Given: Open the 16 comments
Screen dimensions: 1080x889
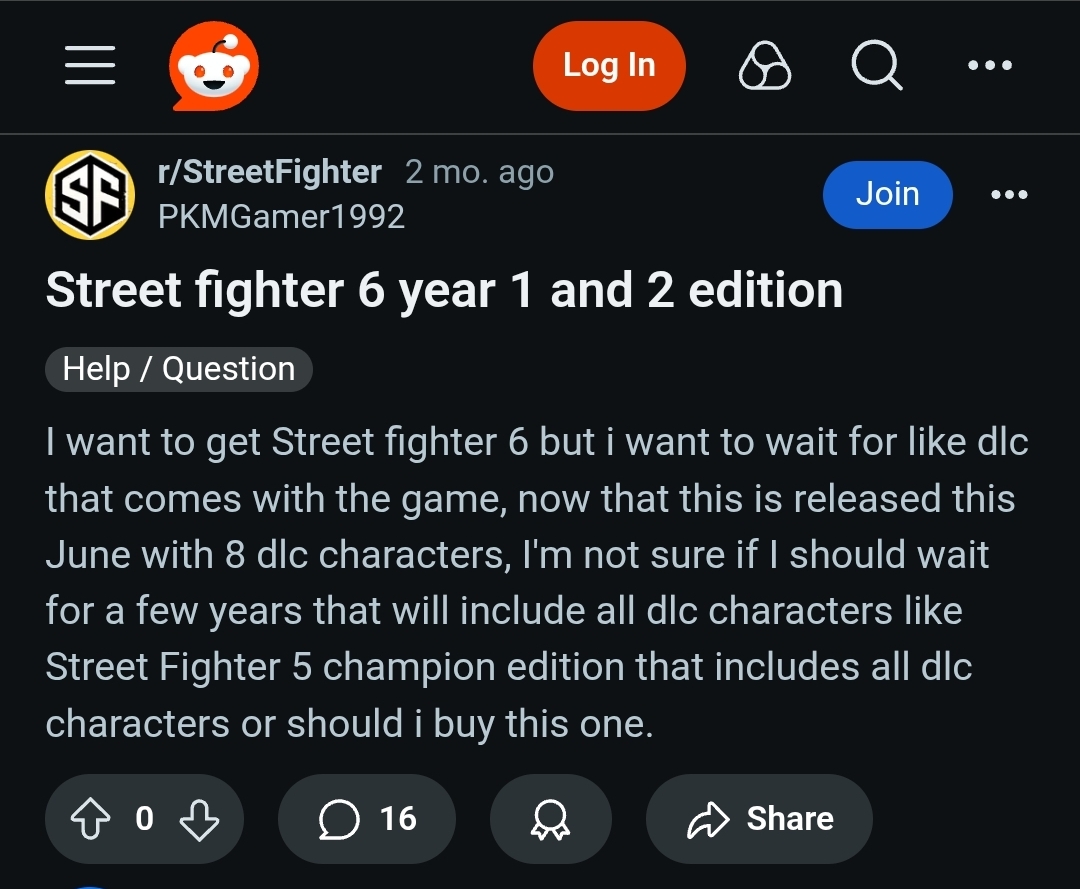Looking at the screenshot, I should click(x=367, y=819).
